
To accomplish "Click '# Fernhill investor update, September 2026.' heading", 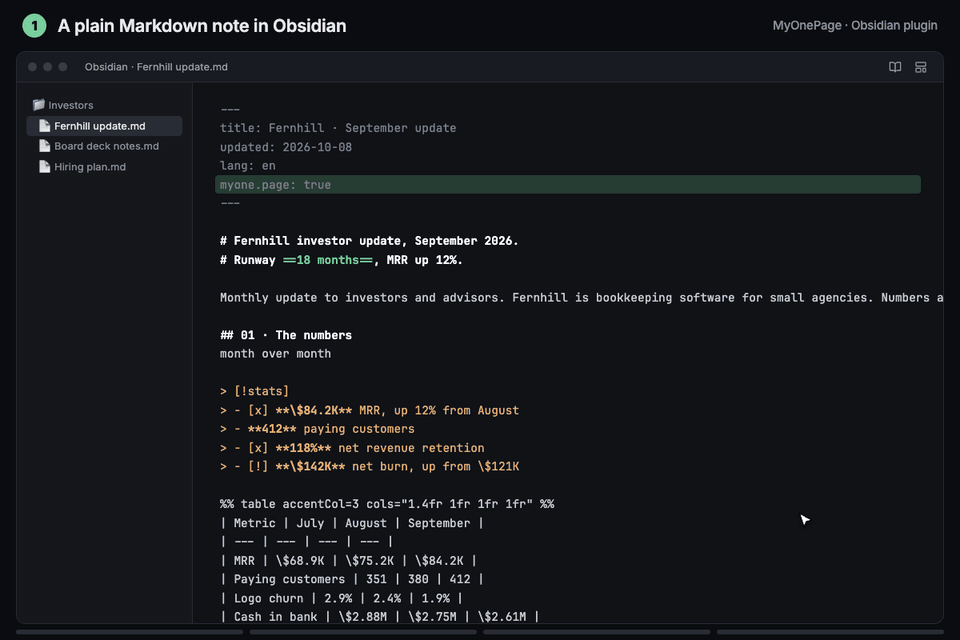I will coord(369,241).
